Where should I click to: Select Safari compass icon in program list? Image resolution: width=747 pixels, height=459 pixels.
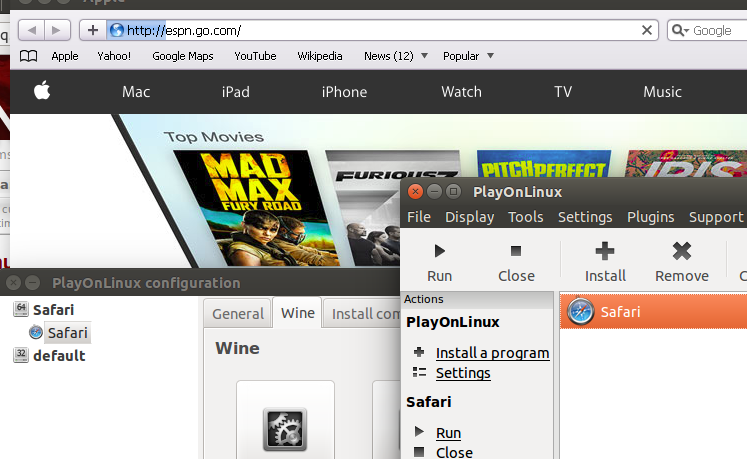click(580, 312)
